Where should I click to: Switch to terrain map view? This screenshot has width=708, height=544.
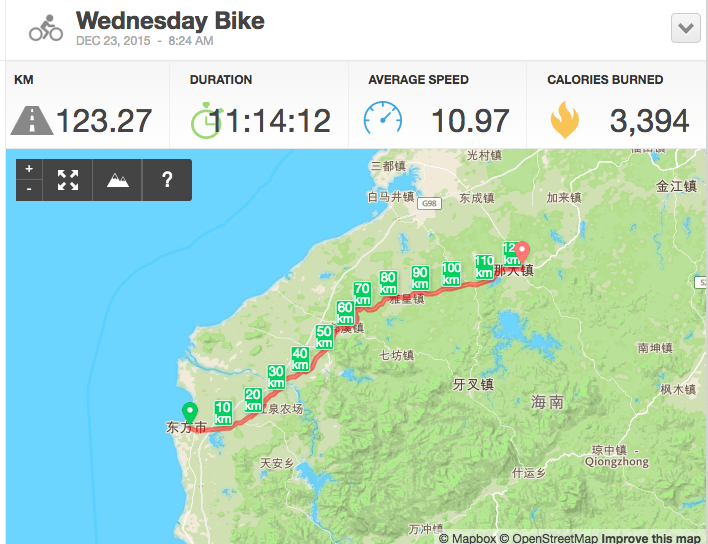click(118, 180)
